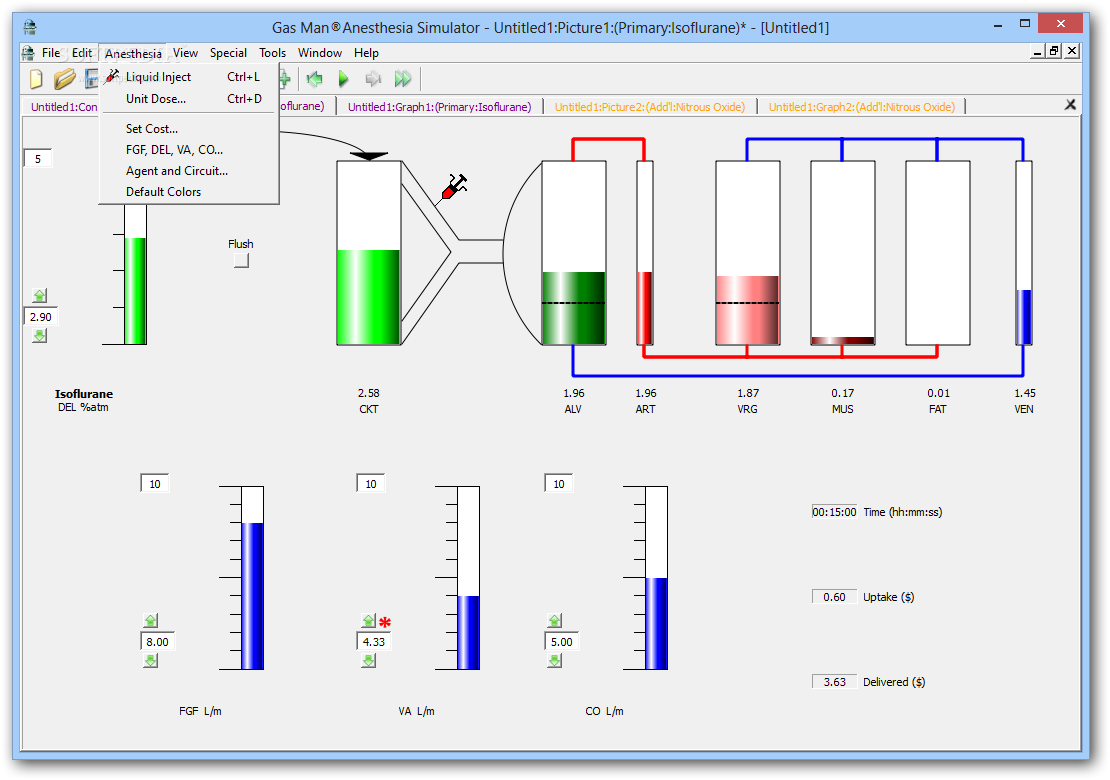Click the green DEL vaporizer gauge bar

[x=135, y=291]
